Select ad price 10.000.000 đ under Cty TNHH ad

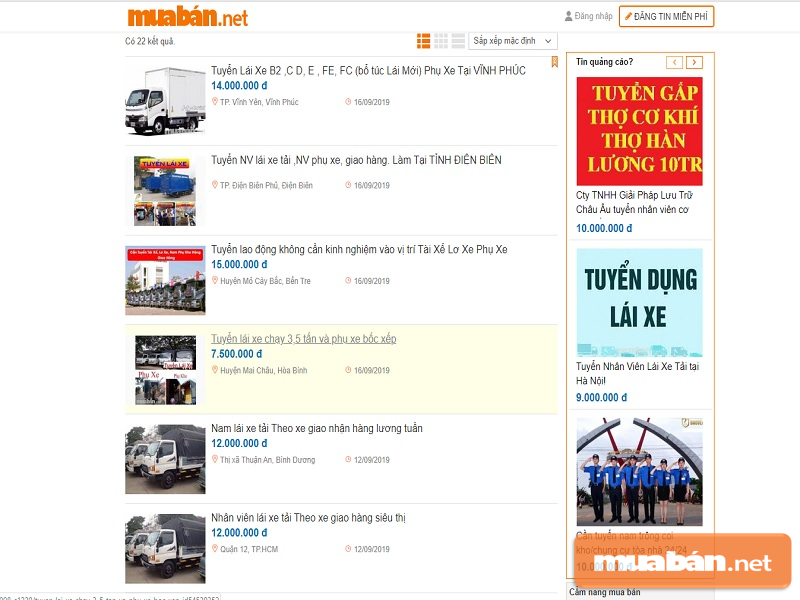[604, 228]
